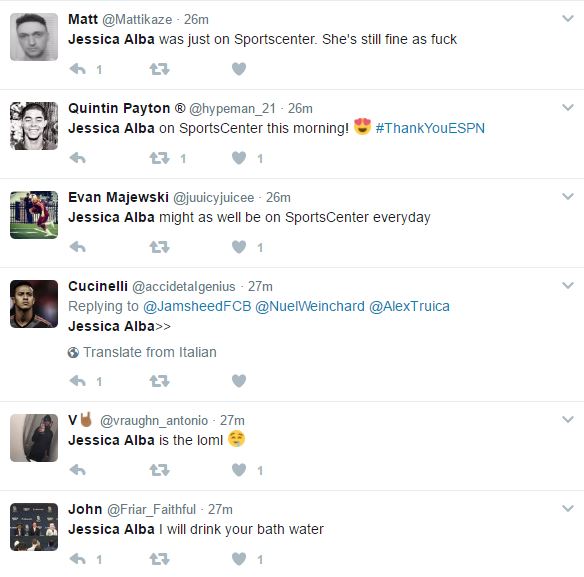This screenshot has width=584, height=577.
Task: Visit the @JamsheedFCB profile mention
Action: coord(197,306)
